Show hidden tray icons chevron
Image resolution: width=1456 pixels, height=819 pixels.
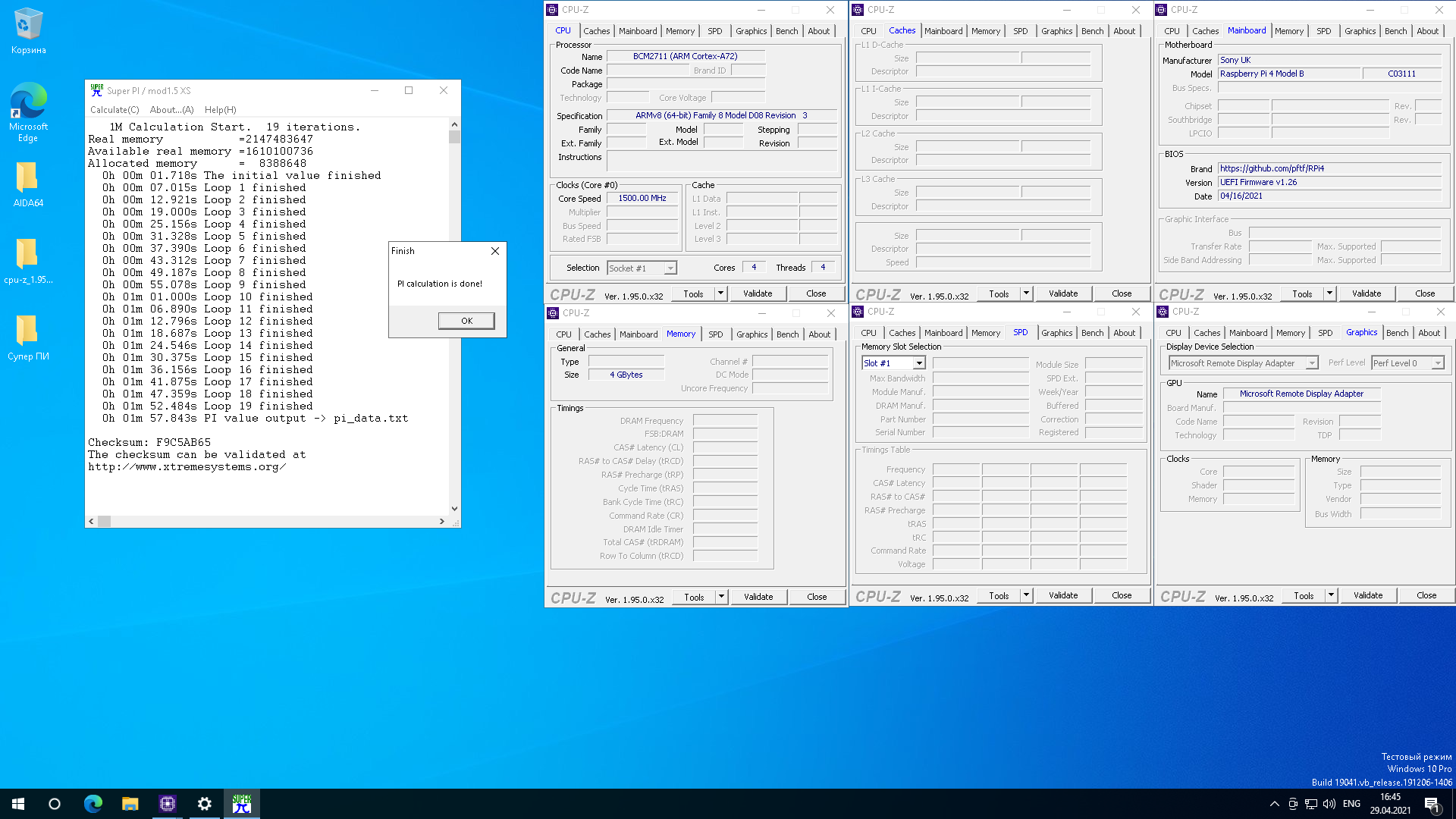tap(1274, 804)
